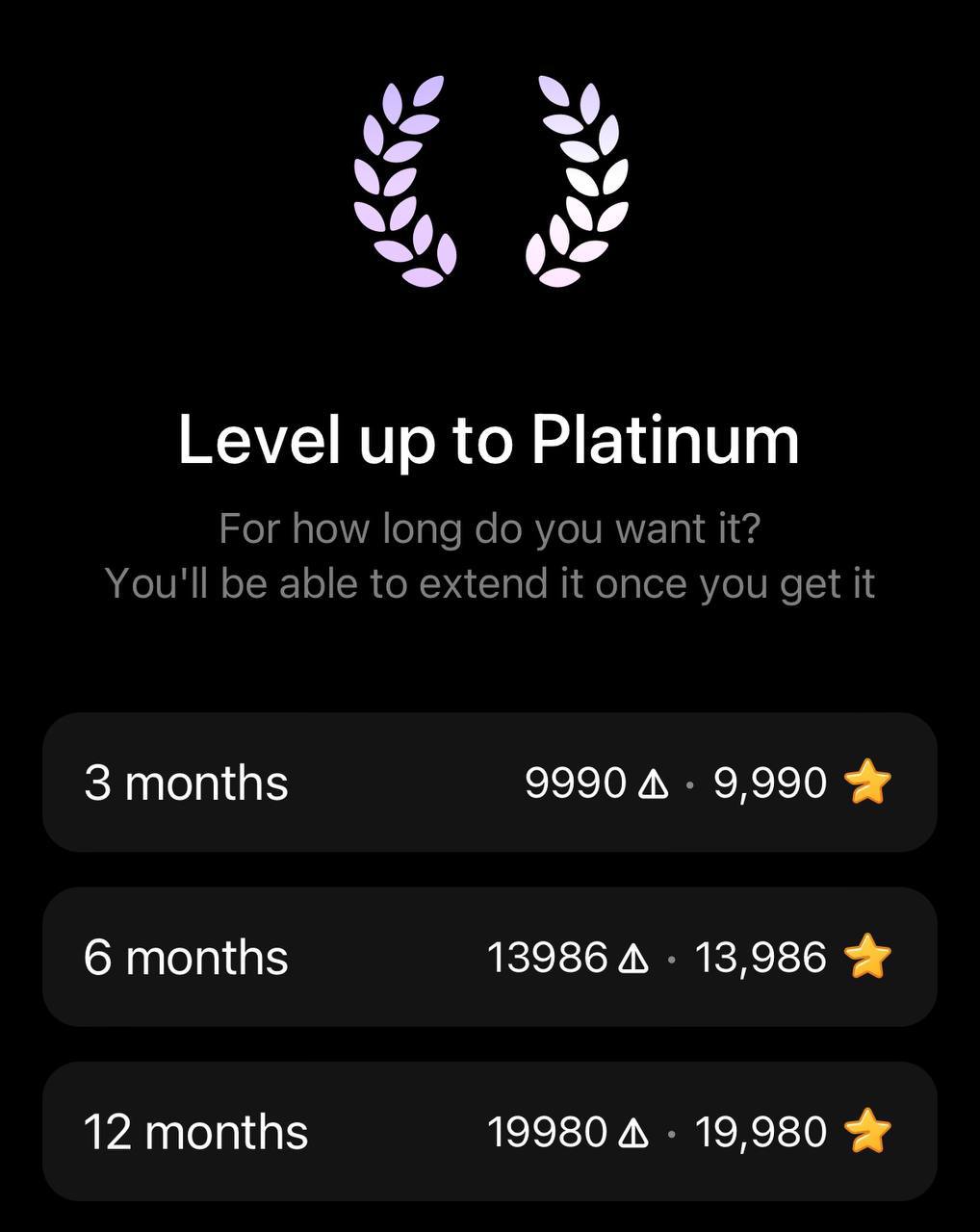Click the 'Level up to Platinum' heading
The width and height of the screenshot is (980, 1232).
point(489,440)
